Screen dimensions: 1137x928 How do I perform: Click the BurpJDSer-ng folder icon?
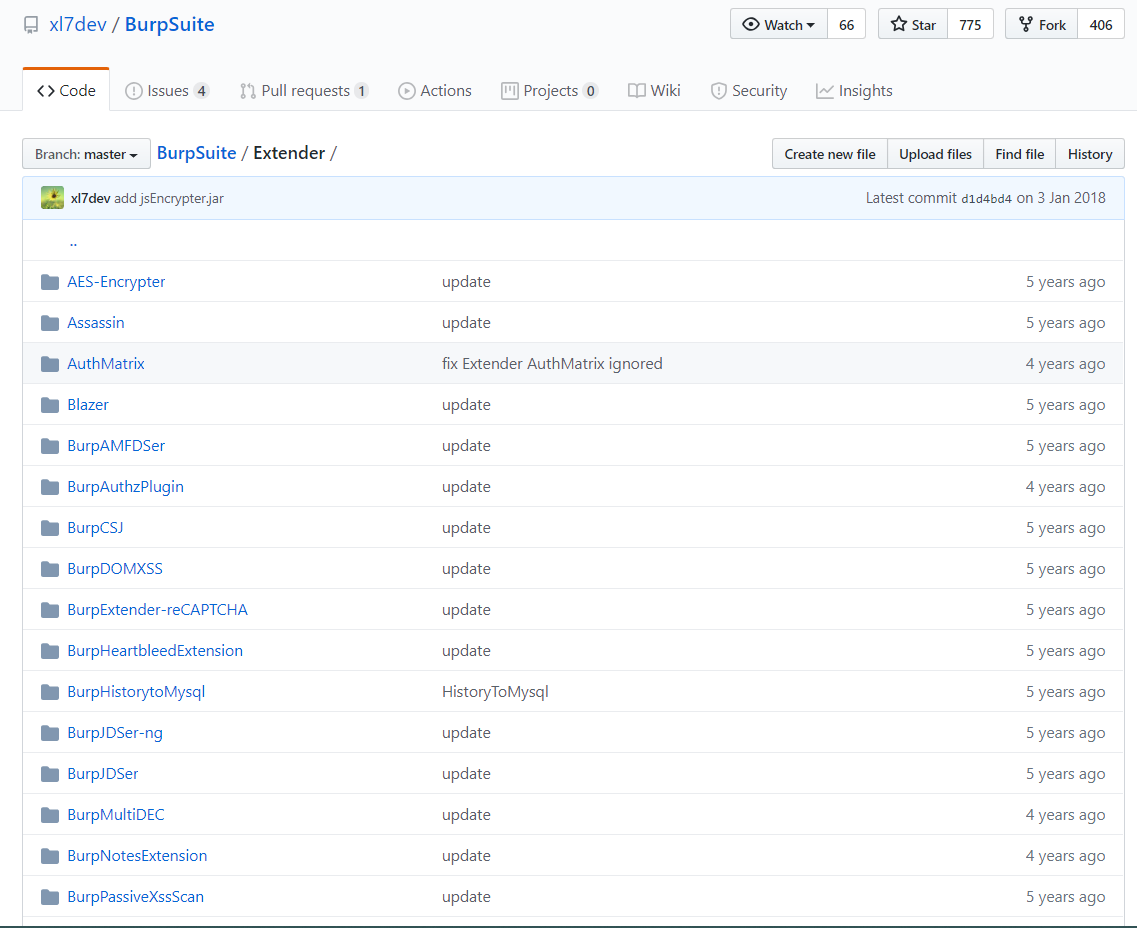coord(50,733)
